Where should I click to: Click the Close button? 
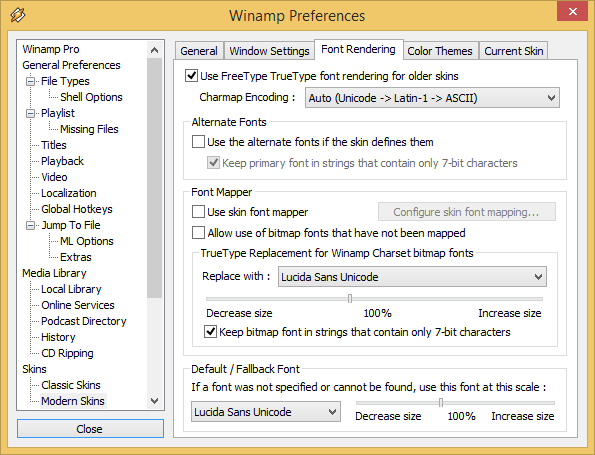[x=90, y=429]
